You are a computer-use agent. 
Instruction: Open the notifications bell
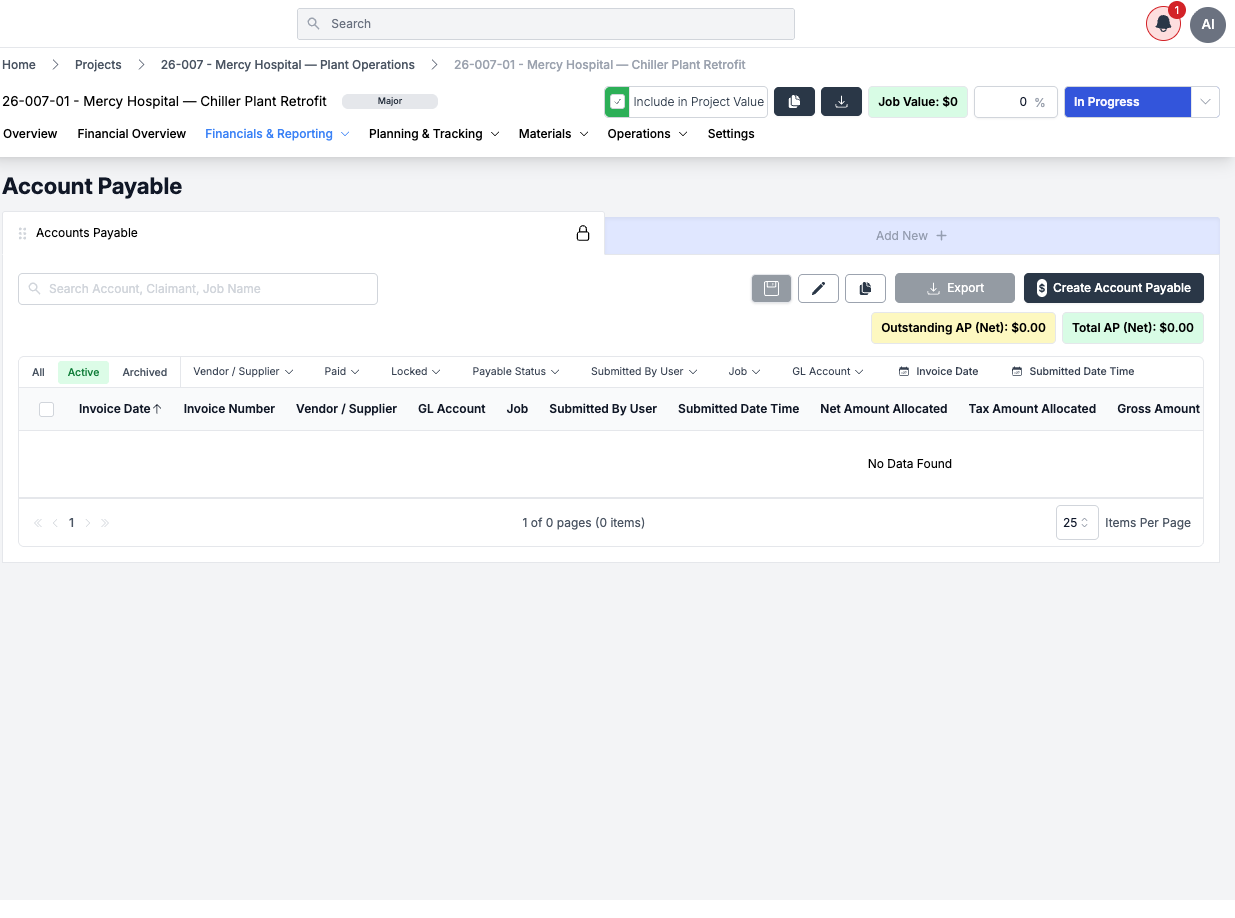pos(1163,24)
